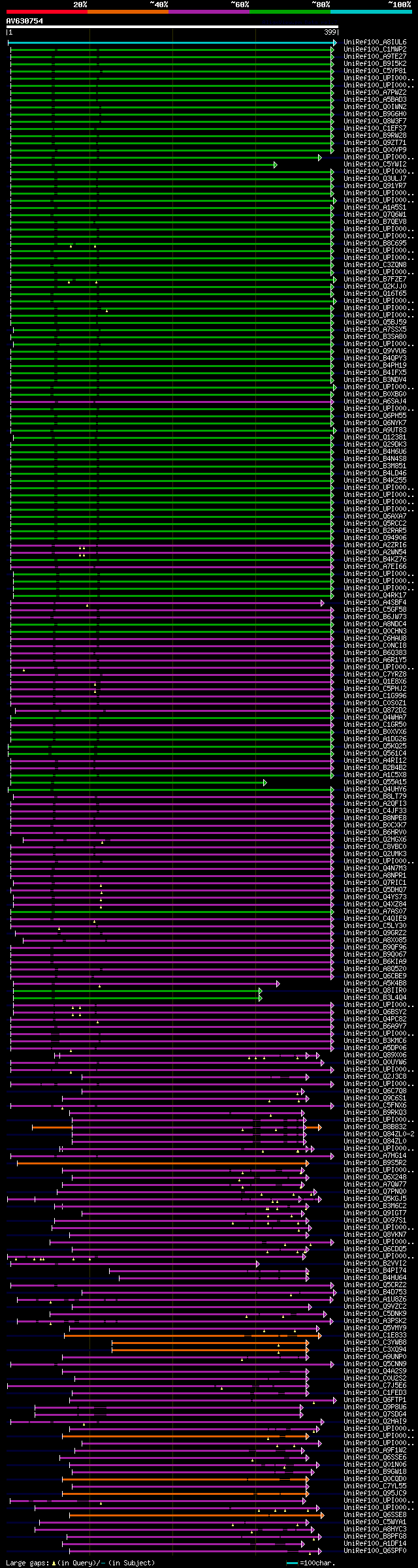418x1568 pixels.
Task: Click orange alignment bar for C3YWB8
Action: coord(209,1343)
